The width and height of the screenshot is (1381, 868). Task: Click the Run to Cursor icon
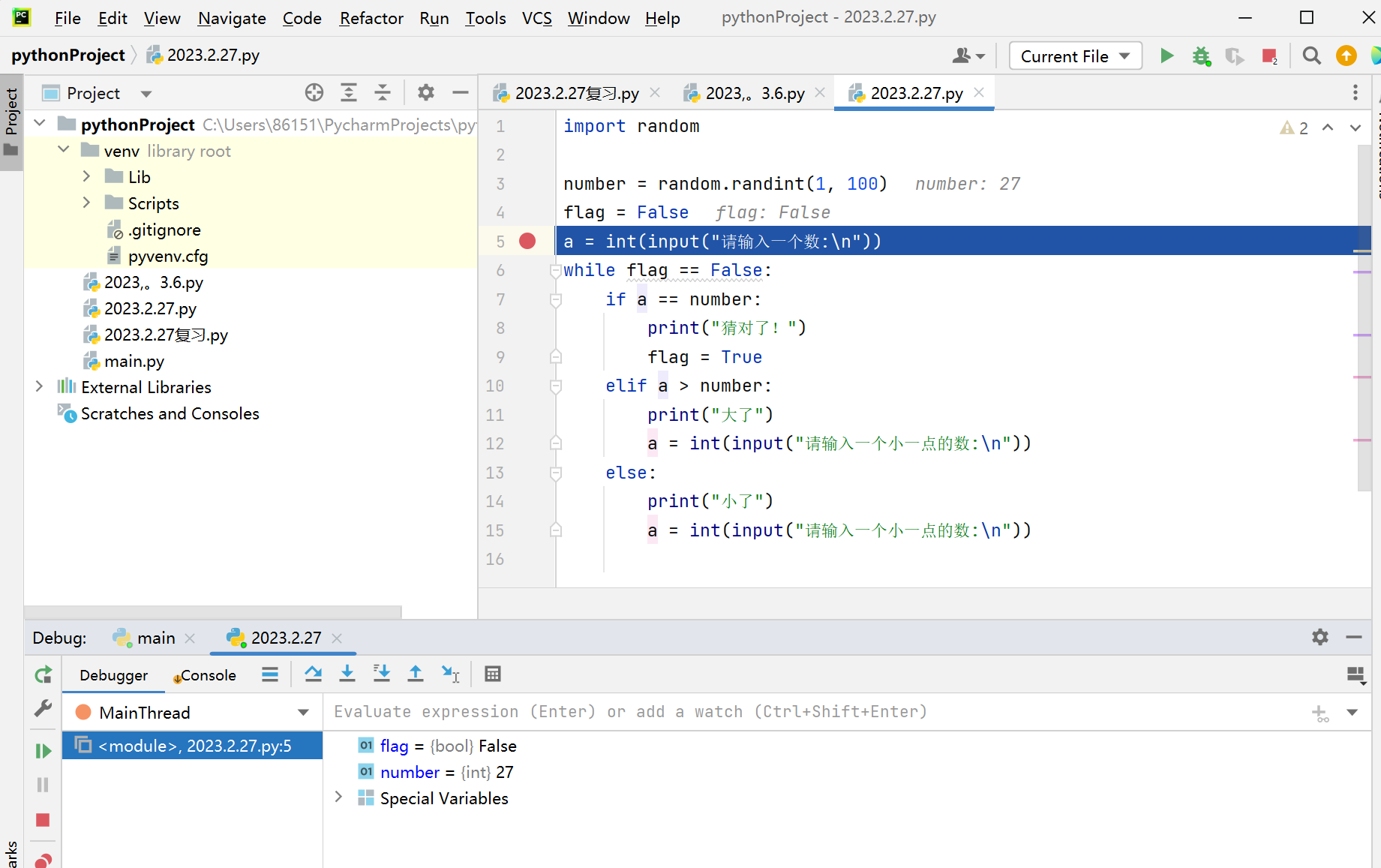[450, 674]
